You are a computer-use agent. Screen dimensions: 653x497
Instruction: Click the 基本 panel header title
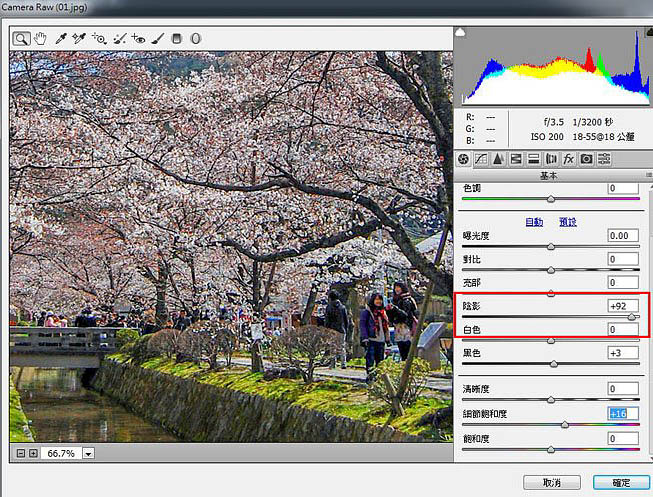548,176
